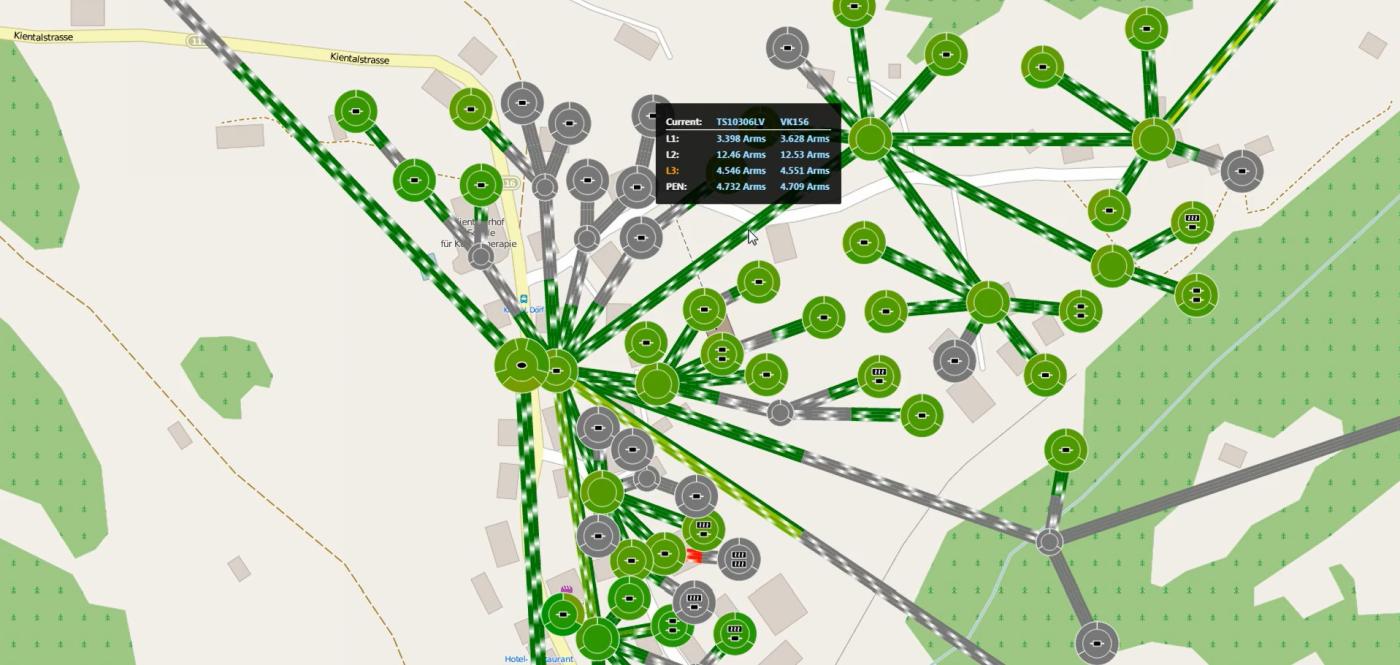The width and height of the screenshot is (1400, 665).
Task: Click the gray node with double battery symbols
Action: pos(737,559)
